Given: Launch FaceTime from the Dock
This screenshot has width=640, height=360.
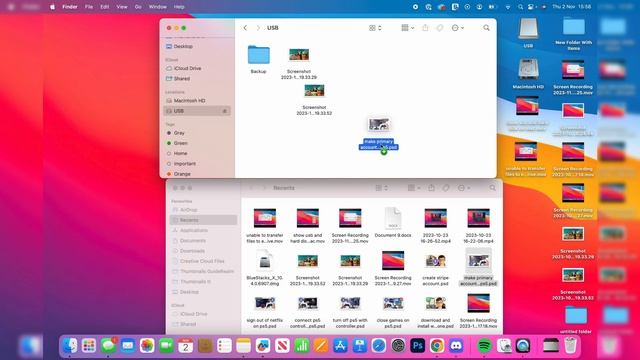Looking at the screenshot, I should coord(166,346).
